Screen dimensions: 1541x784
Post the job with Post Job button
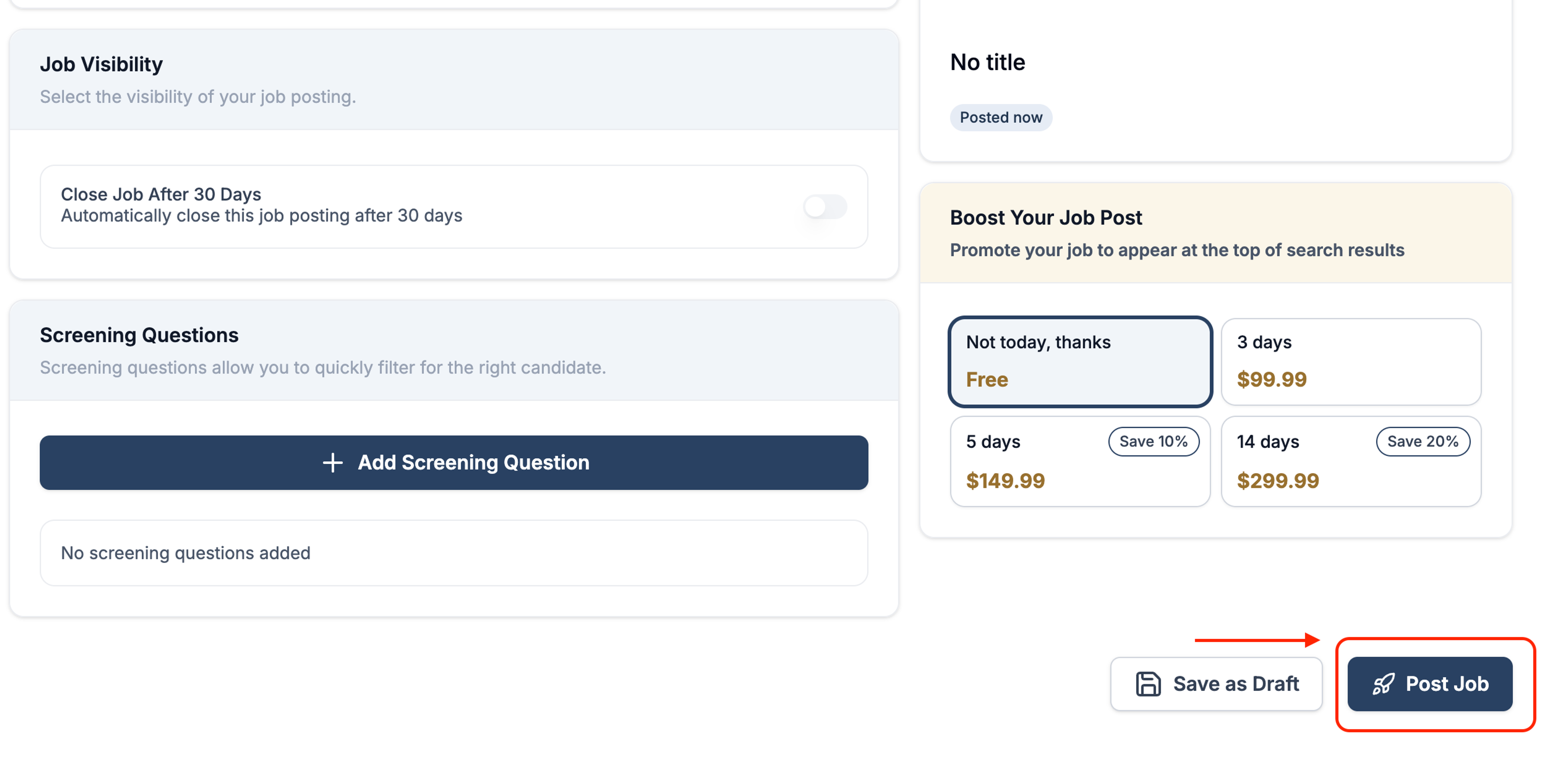click(1430, 684)
